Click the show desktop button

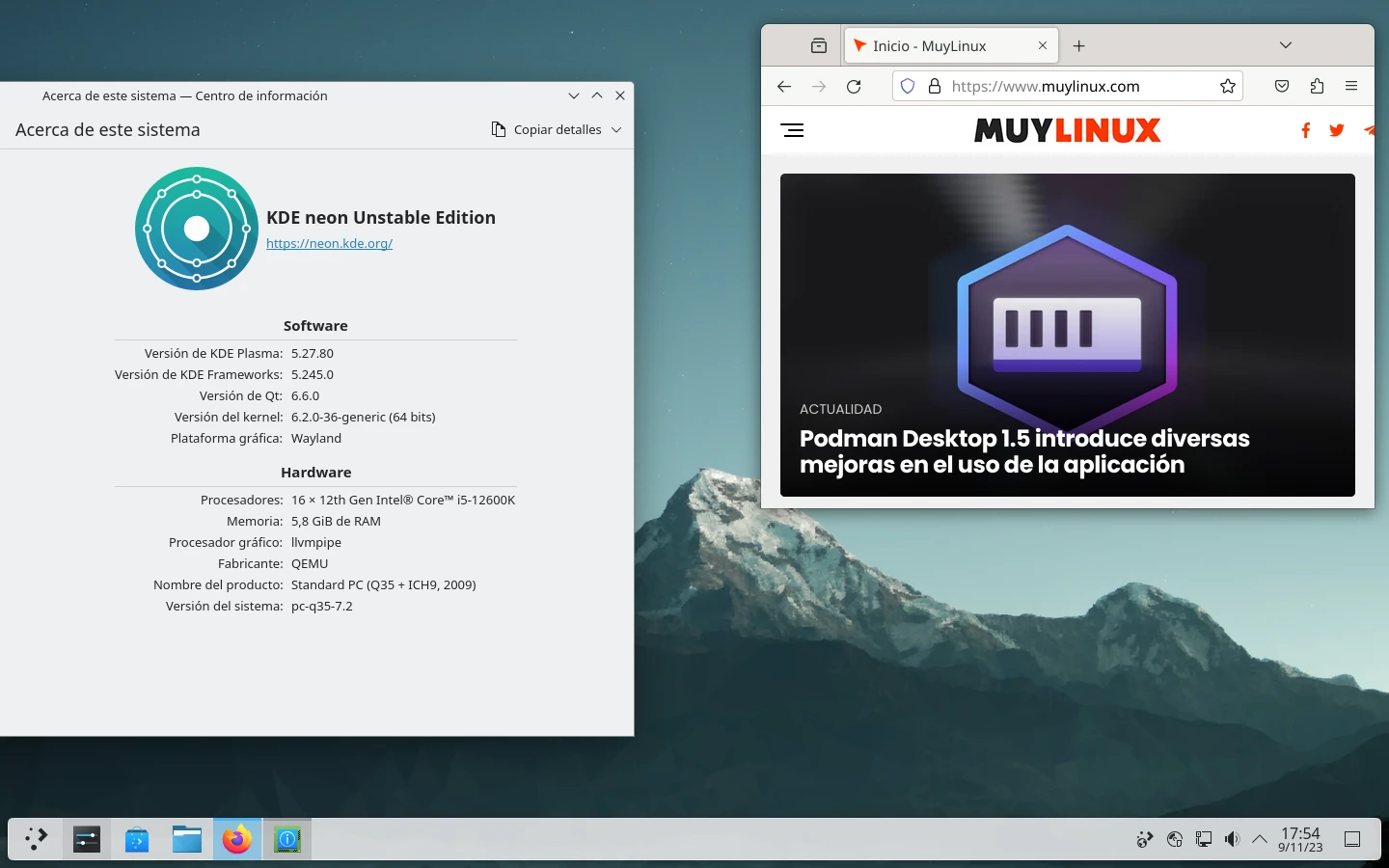(x=1352, y=839)
